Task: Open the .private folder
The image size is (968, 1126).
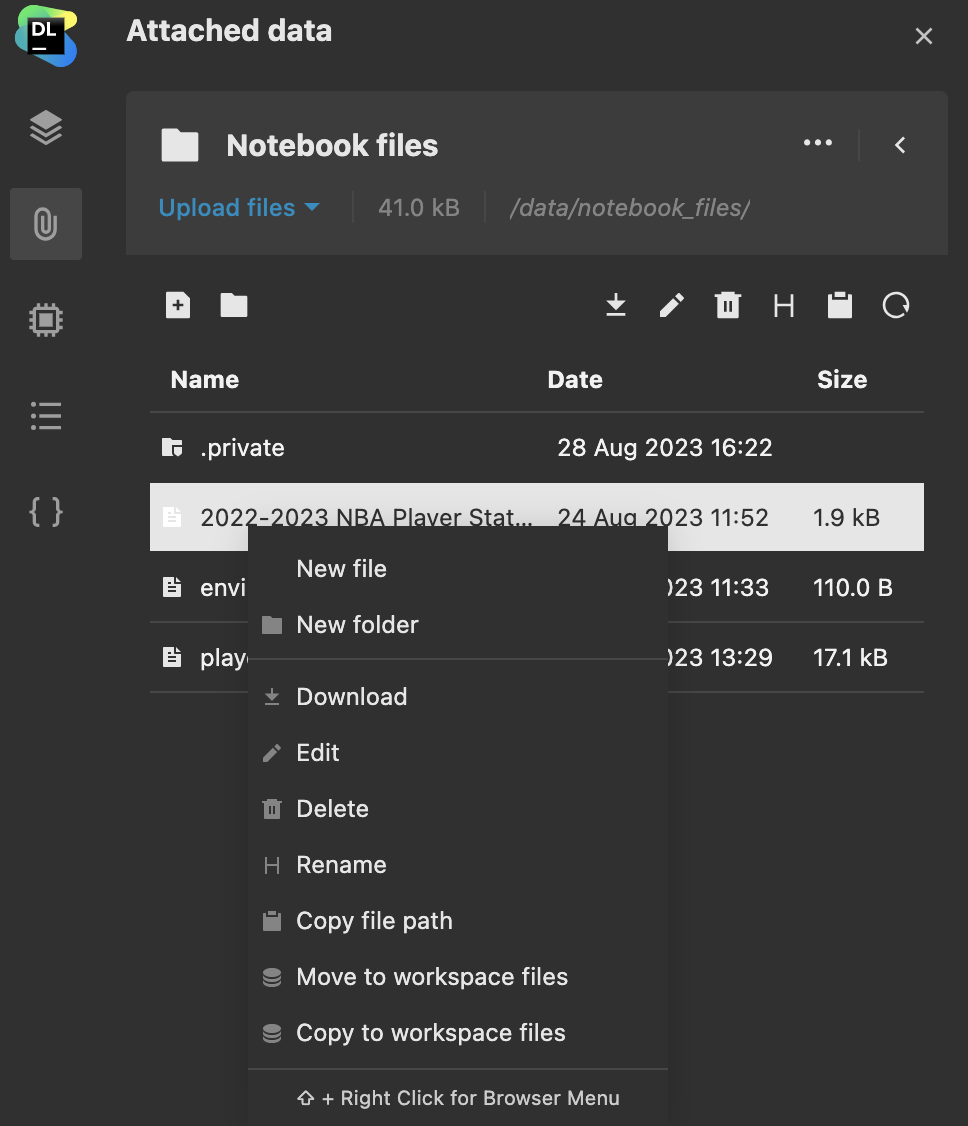Action: (x=242, y=448)
